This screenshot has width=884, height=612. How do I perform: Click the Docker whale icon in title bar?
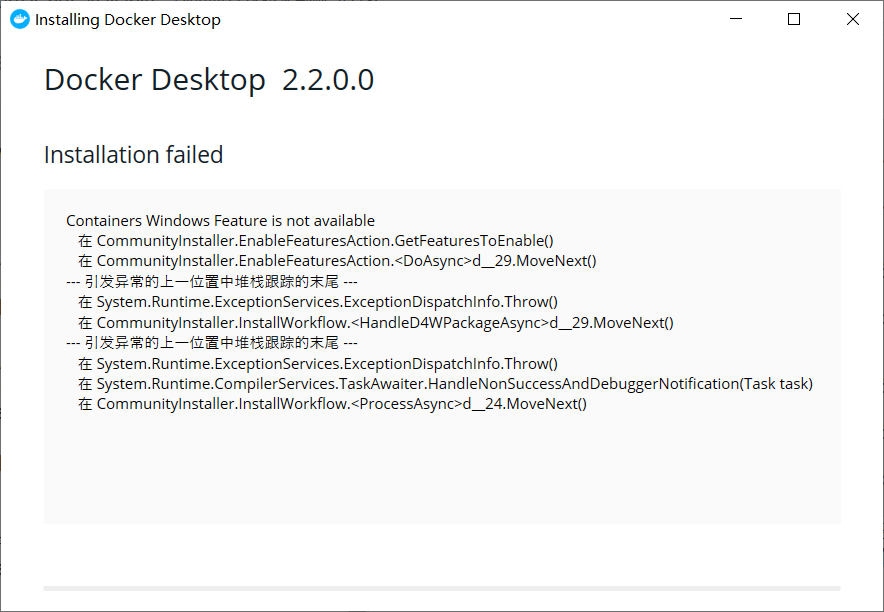20,19
